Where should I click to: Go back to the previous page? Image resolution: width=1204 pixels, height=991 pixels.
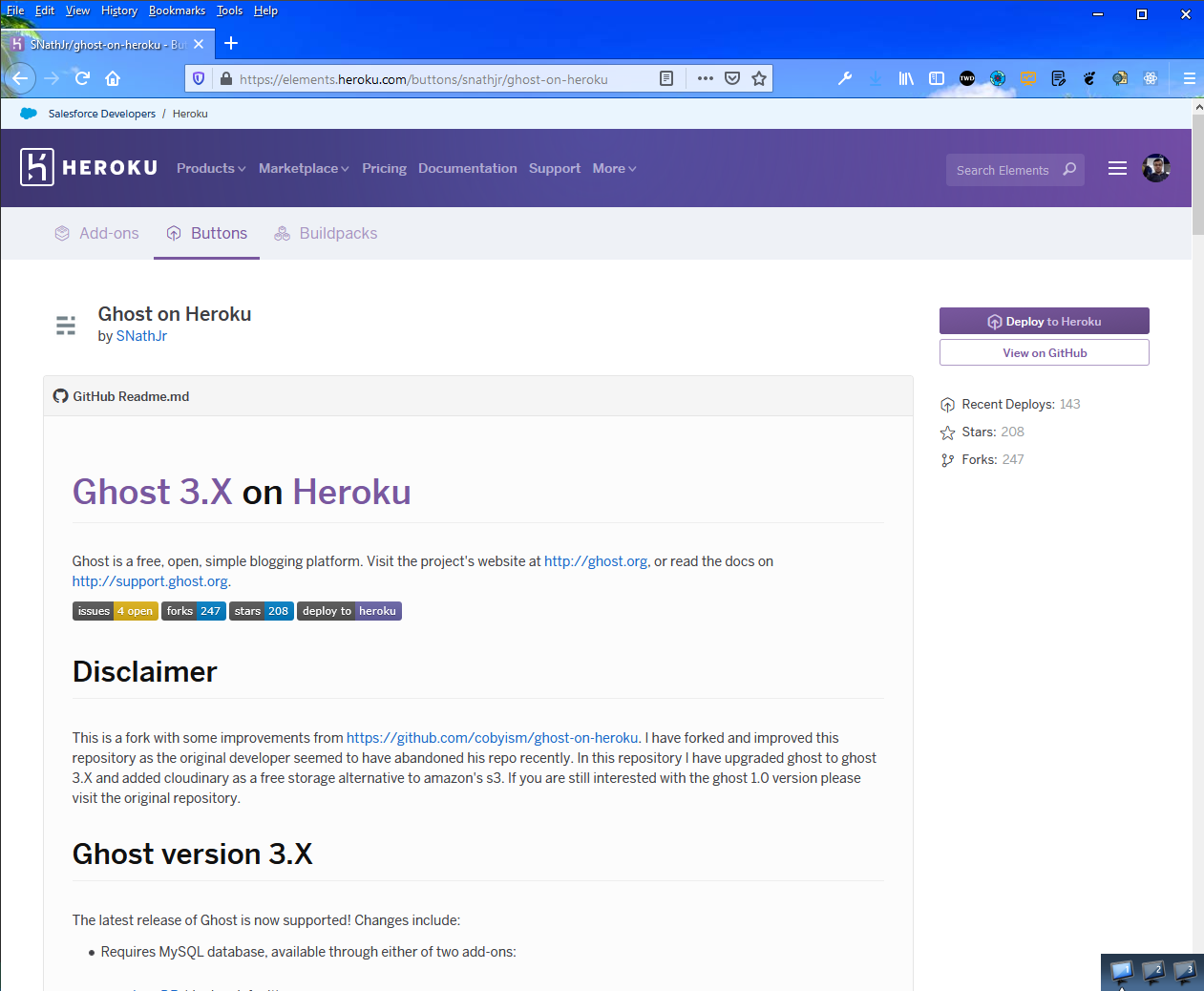[x=20, y=78]
